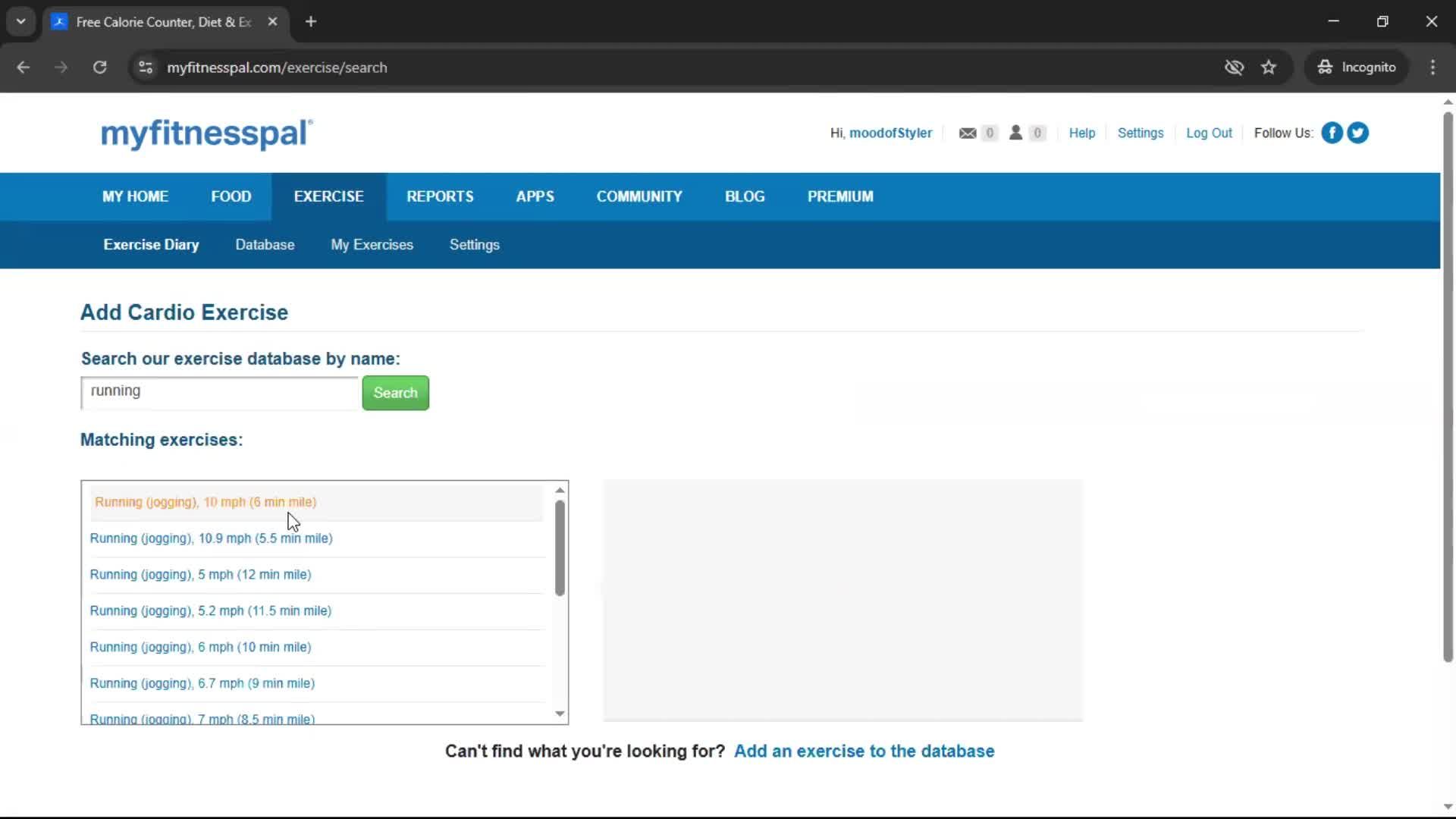The image size is (1456, 819).
Task: Bookmark this page with the star icon
Action: click(1269, 67)
